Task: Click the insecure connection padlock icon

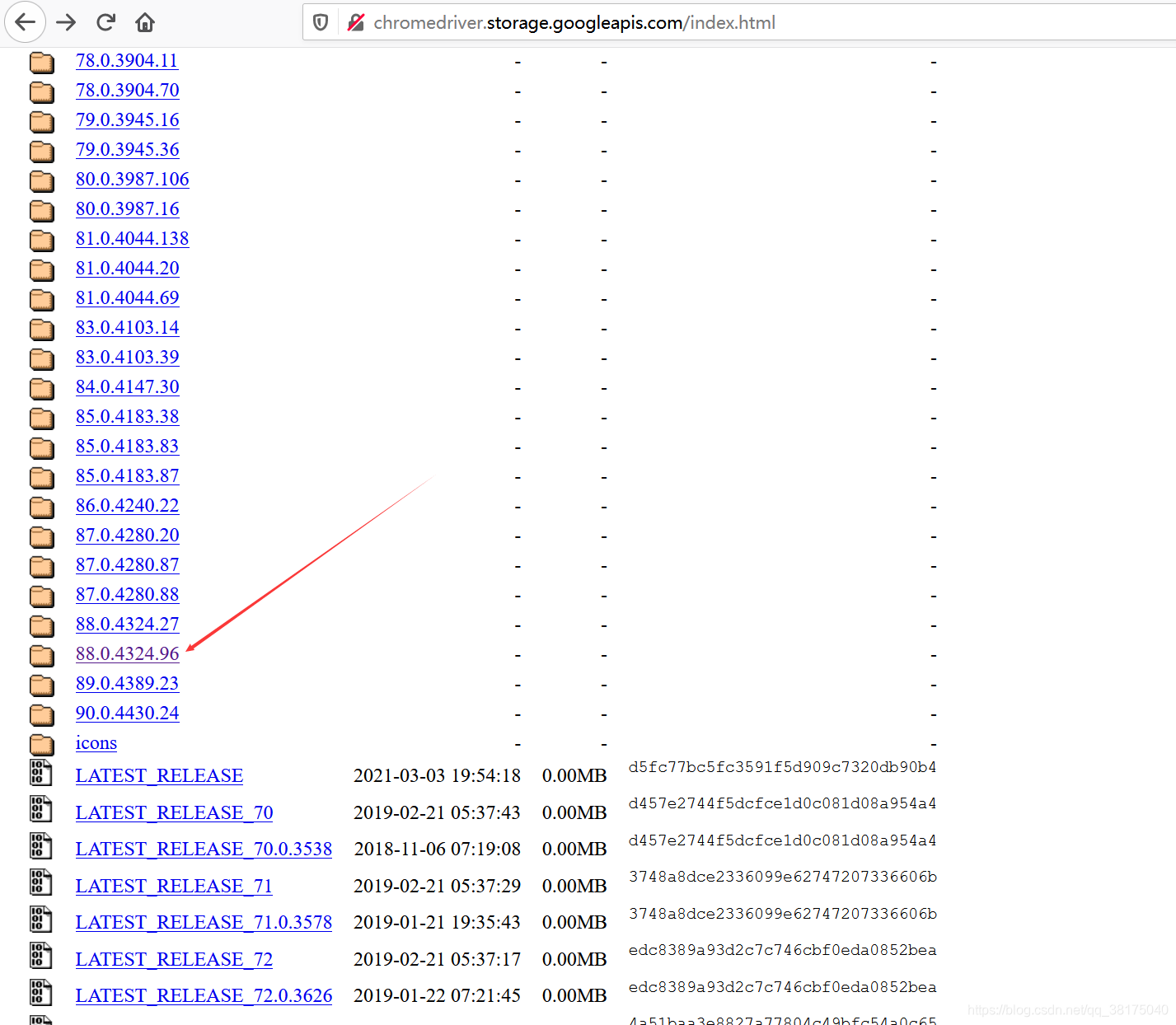Action: [356, 22]
